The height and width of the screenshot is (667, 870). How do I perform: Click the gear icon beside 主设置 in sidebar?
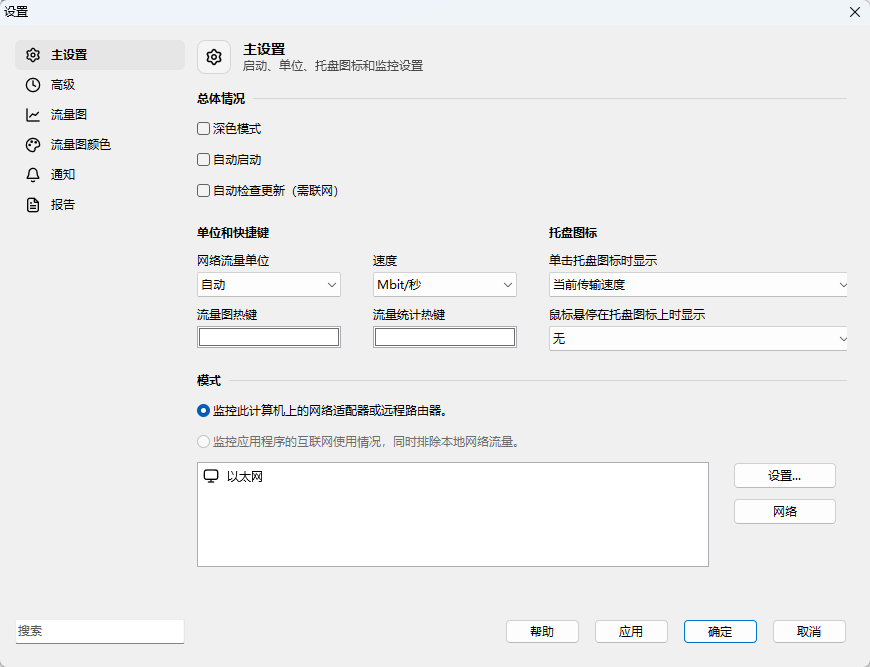pyautogui.click(x=33, y=55)
